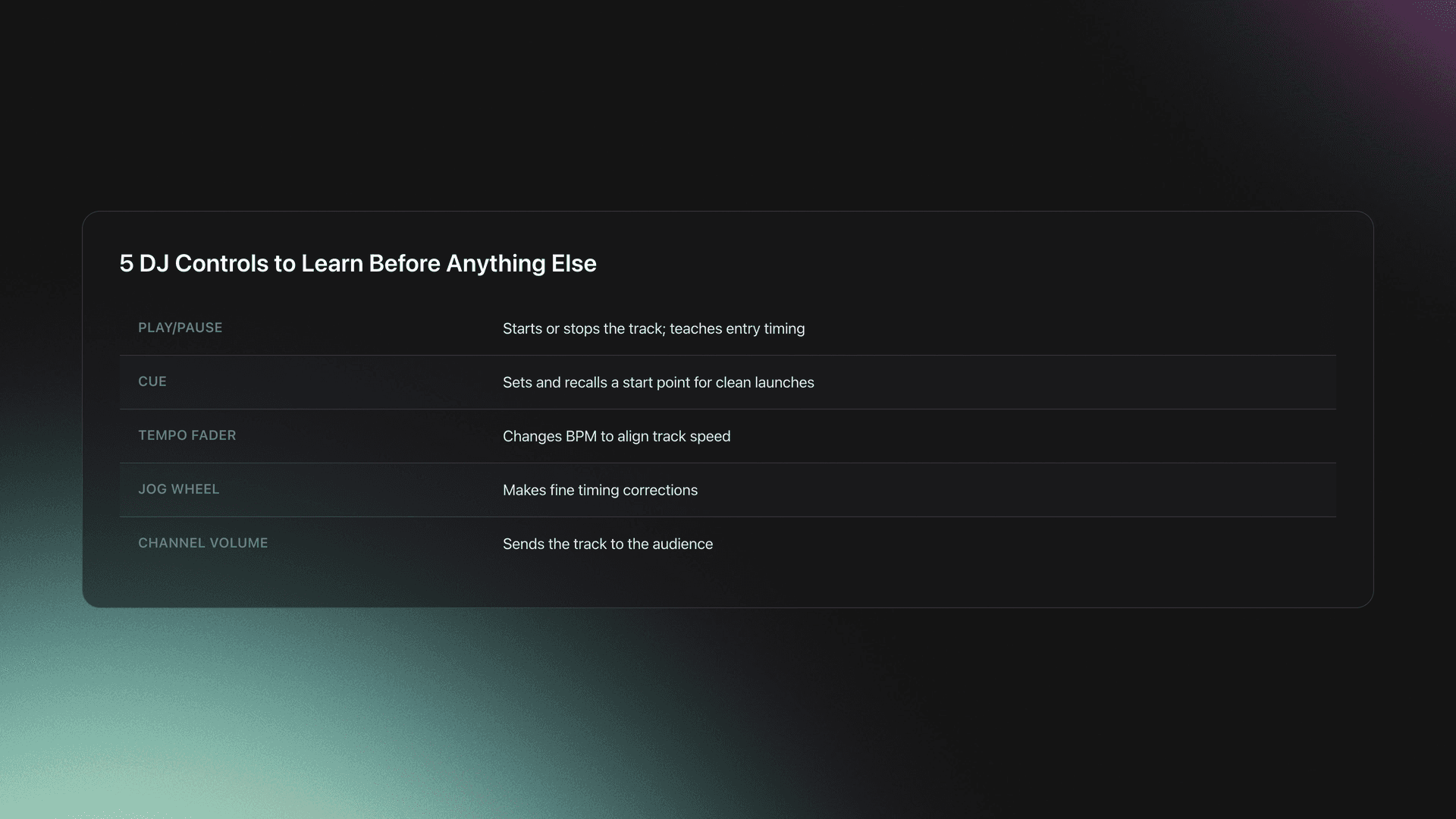Click the word 'Anything' in the title
The width and height of the screenshot is (1456, 819).
pyautogui.click(x=495, y=263)
